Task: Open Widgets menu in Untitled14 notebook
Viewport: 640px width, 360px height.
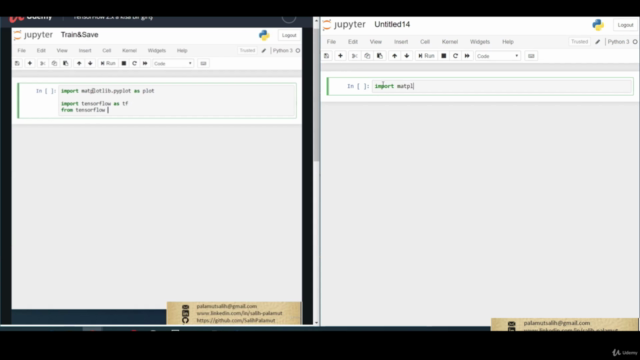Action: pyautogui.click(x=480, y=42)
